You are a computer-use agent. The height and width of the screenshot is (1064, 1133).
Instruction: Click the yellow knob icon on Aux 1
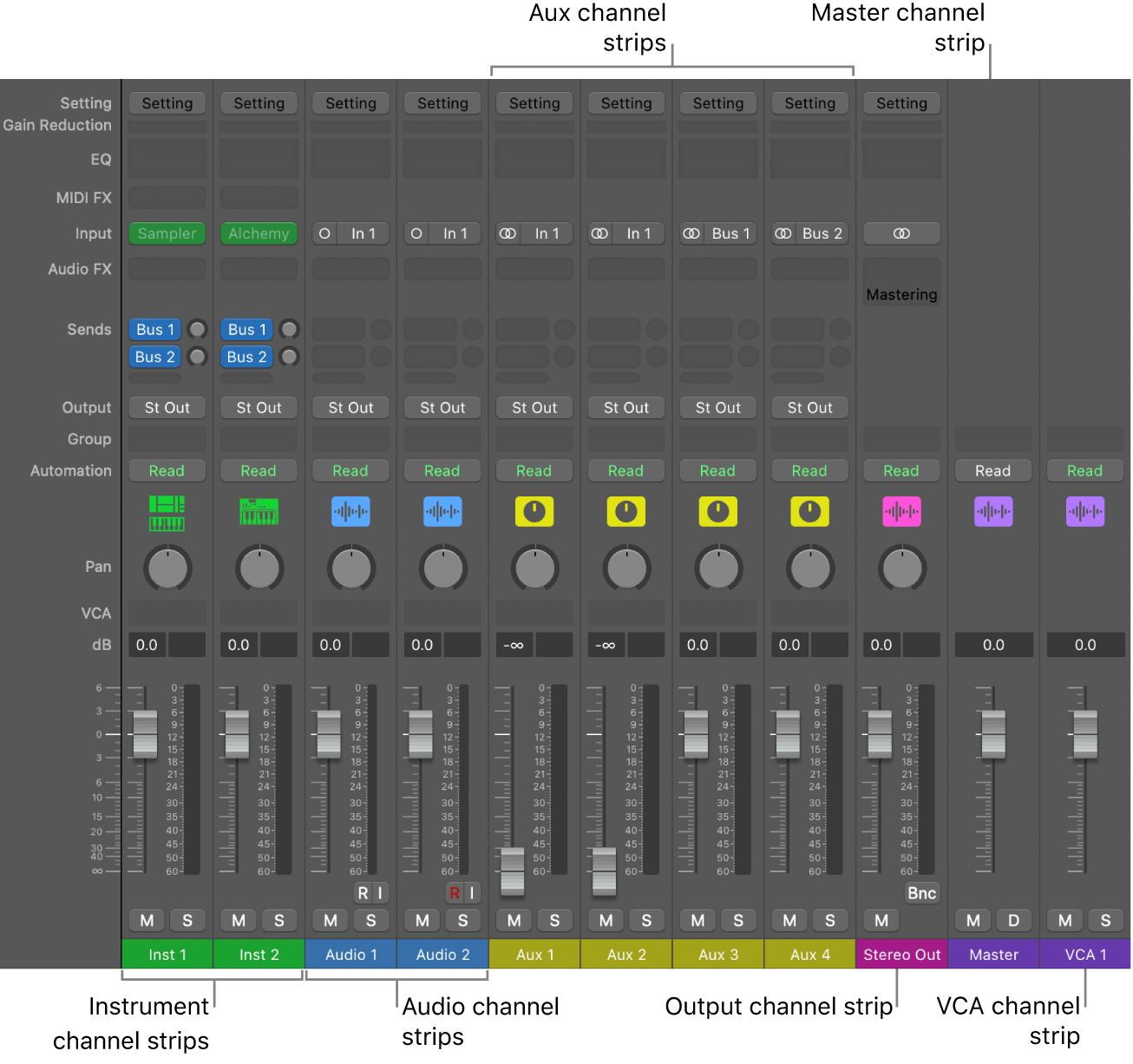(534, 512)
